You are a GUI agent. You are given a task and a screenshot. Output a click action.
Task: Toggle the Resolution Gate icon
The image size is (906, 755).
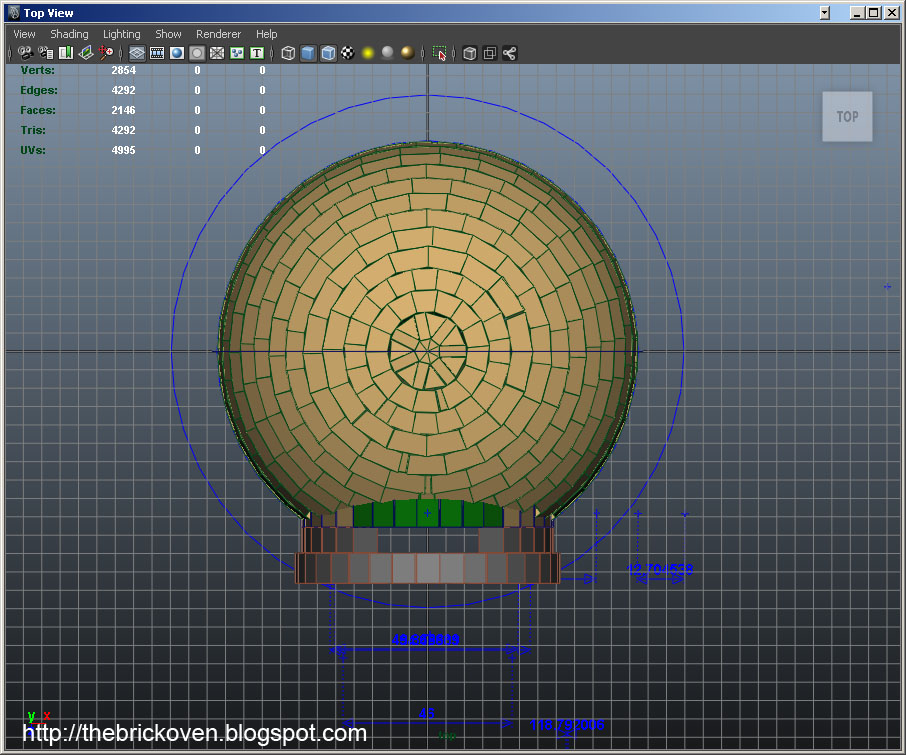point(177,53)
